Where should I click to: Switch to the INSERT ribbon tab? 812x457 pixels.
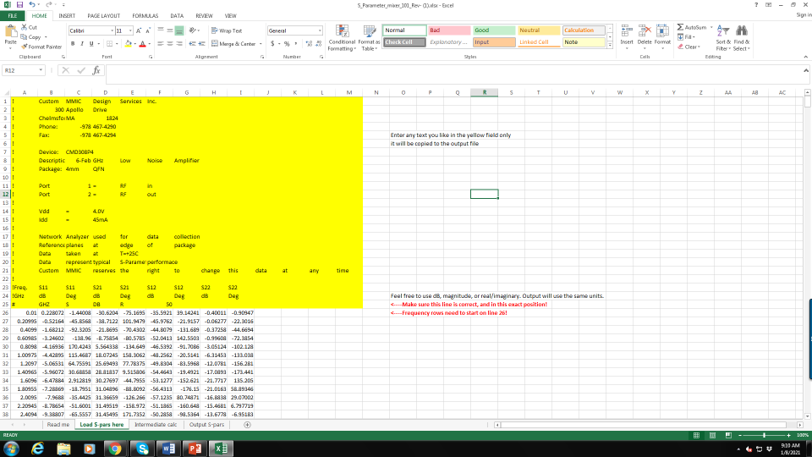(67, 16)
